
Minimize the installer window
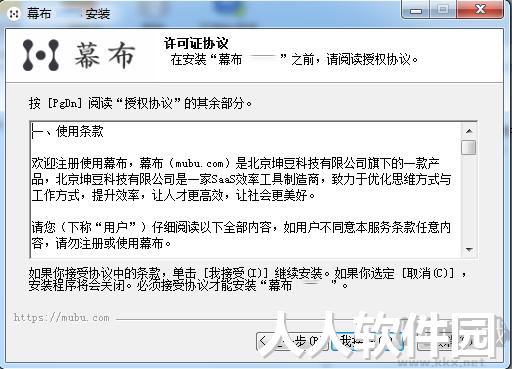tap(416, 10)
